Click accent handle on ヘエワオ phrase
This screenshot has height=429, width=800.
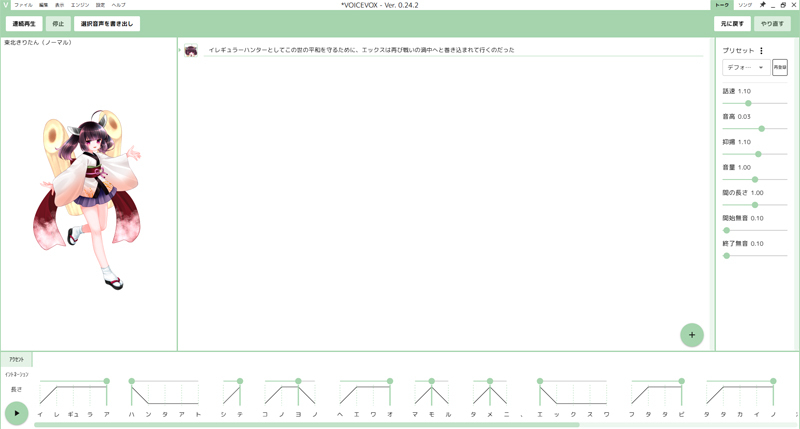[x=390, y=381]
